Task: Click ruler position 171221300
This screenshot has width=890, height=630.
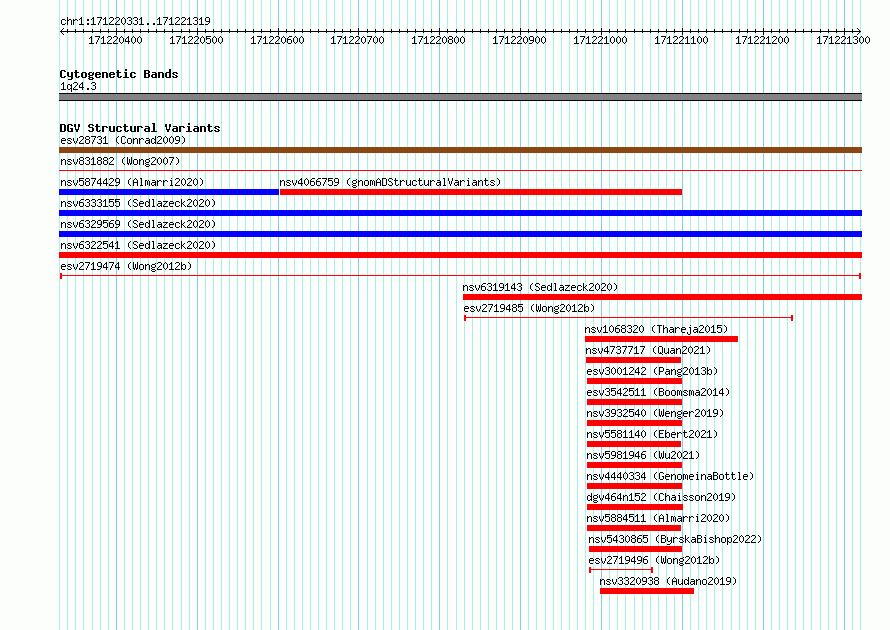Action: pyautogui.click(x=843, y=40)
